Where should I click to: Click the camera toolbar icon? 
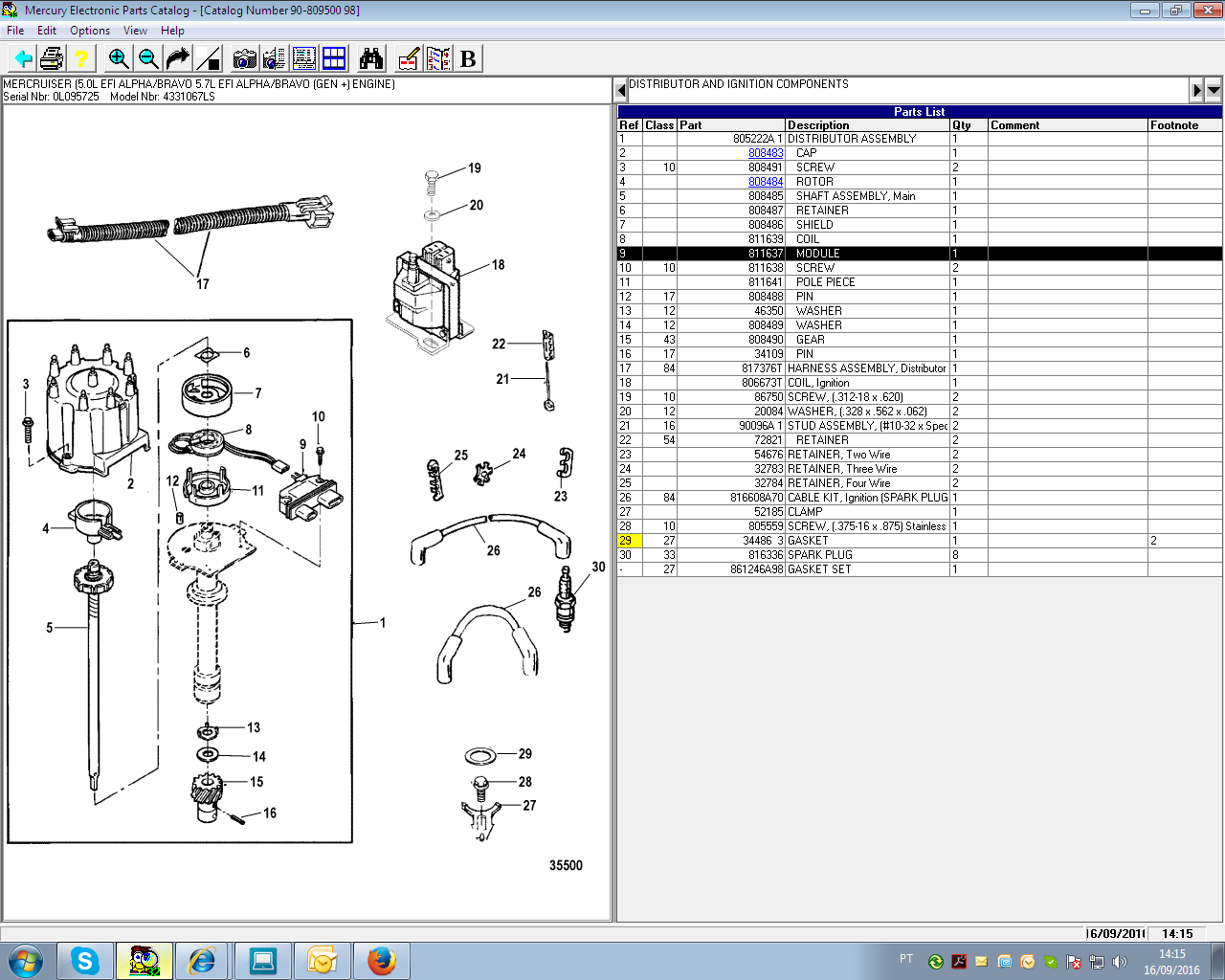[x=245, y=59]
